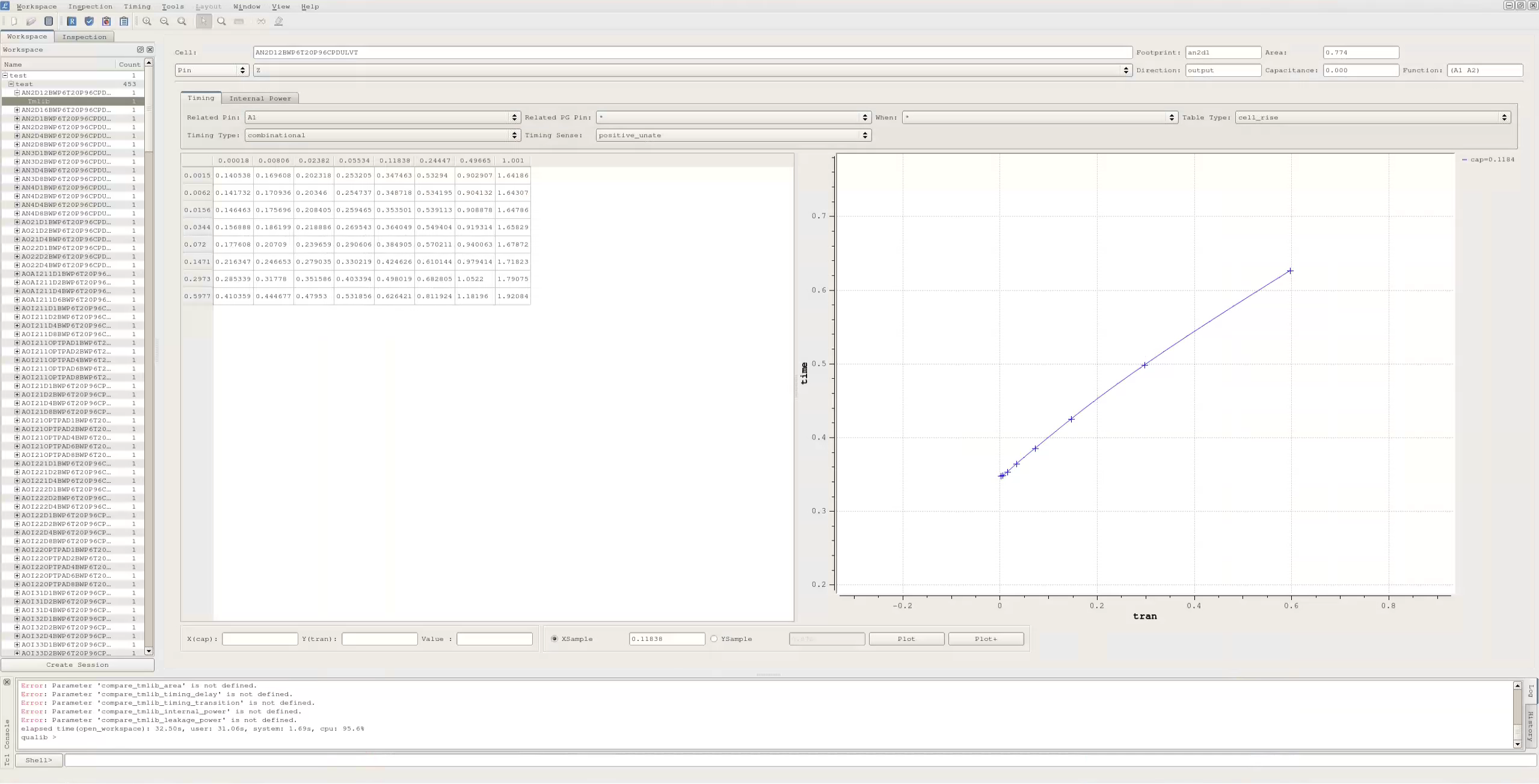This screenshot has height=784, width=1539.
Task: Click the Create Session button
Action: pyautogui.click(x=78, y=664)
